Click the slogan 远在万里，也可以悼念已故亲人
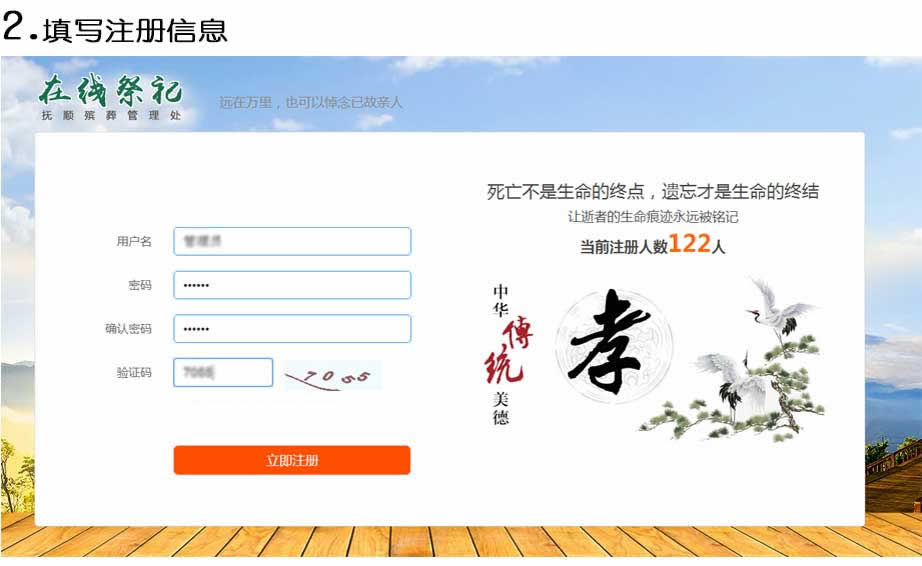Image resolution: width=922 pixels, height=566 pixels. click(x=311, y=102)
